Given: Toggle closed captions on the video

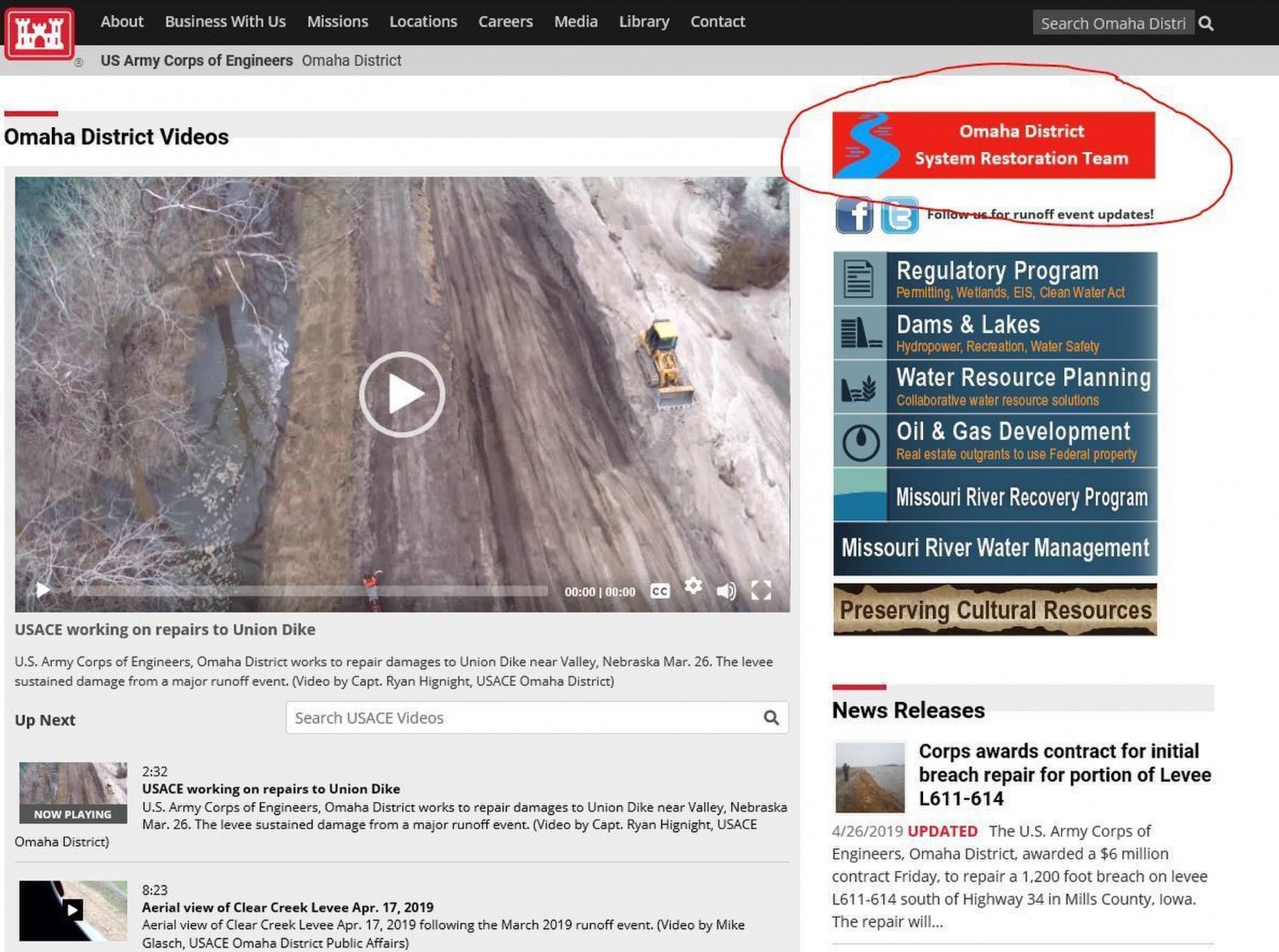Looking at the screenshot, I should [x=660, y=591].
